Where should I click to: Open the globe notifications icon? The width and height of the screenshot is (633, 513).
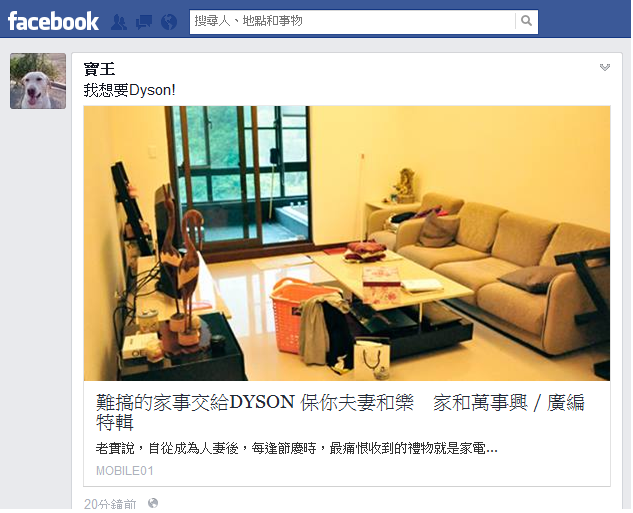[169, 22]
